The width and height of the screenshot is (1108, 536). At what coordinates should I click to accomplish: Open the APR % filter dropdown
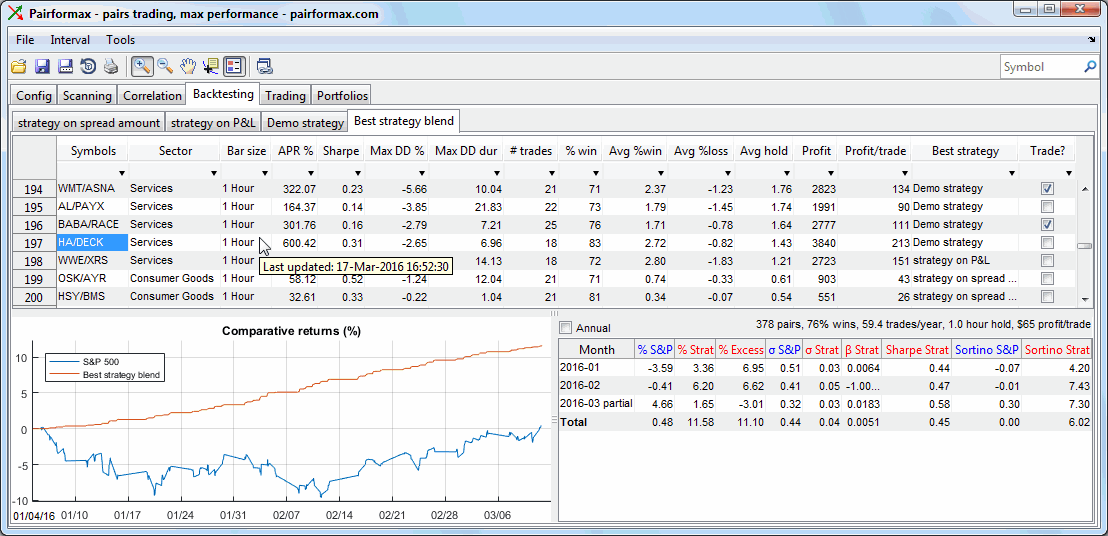[x=310, y=173]
